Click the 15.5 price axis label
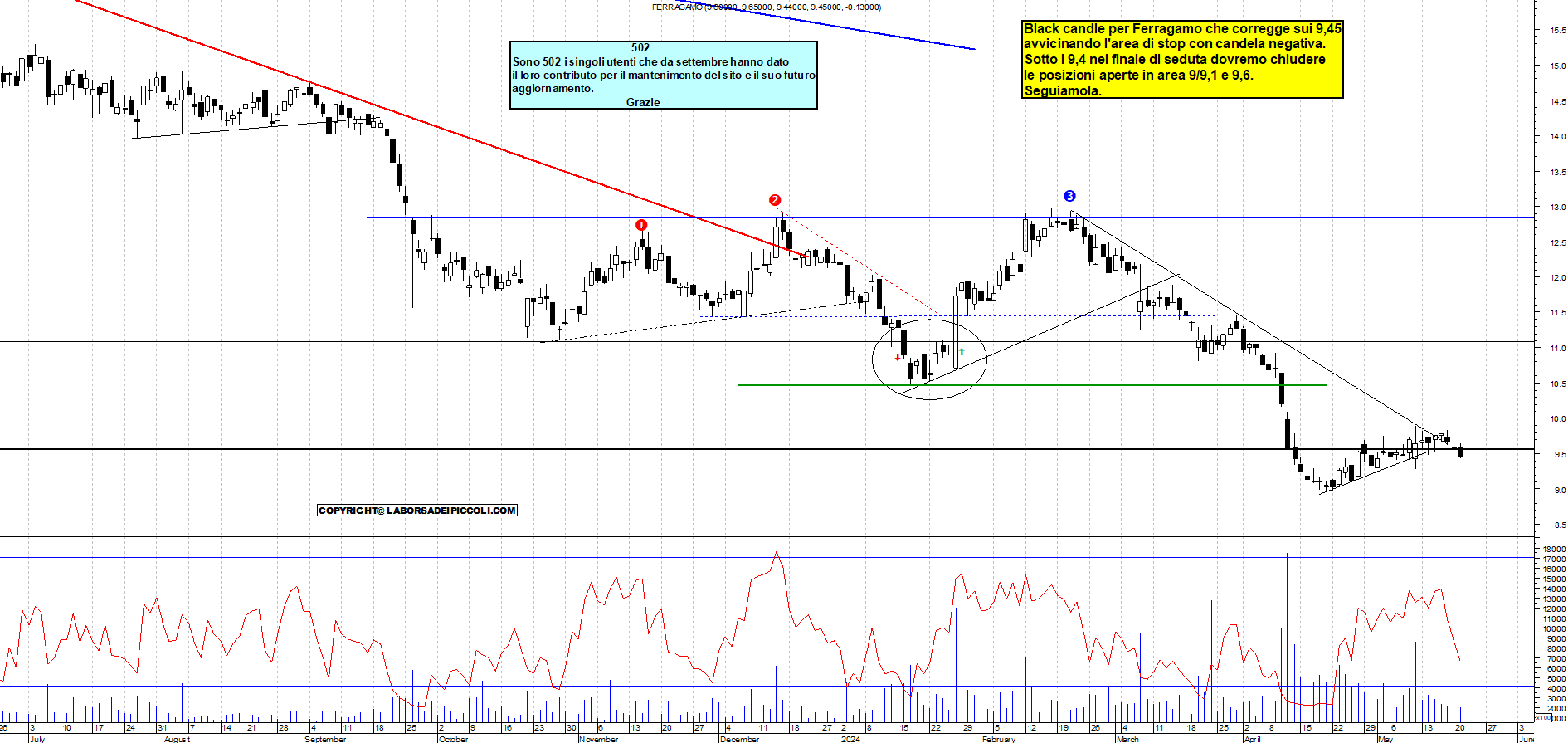 [x=1557, y=31]
